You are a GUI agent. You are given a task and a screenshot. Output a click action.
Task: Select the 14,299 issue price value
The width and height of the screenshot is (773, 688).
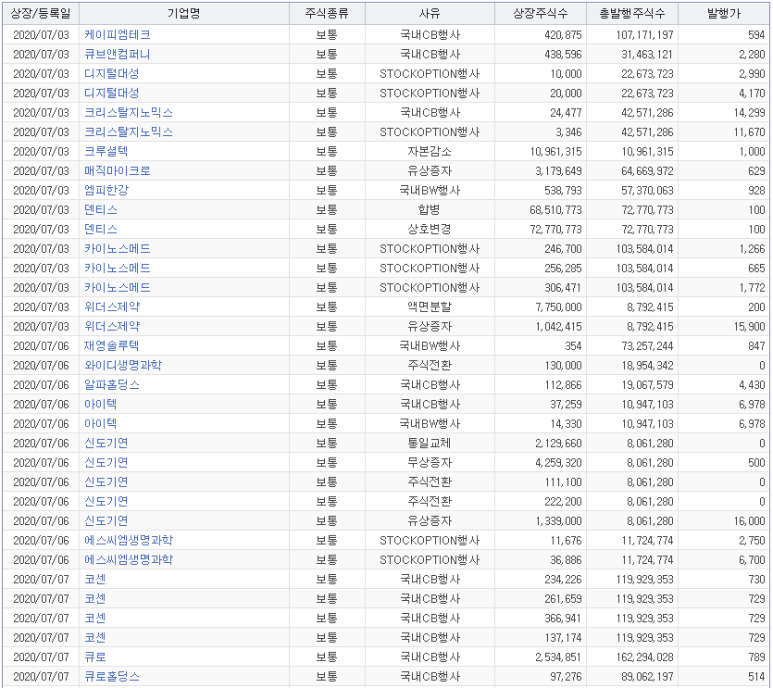coord(749,112)
